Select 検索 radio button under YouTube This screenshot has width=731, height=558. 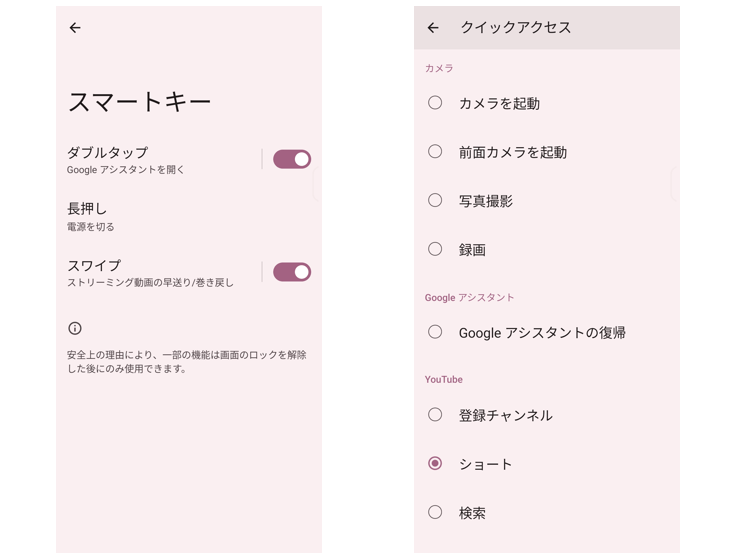[x=435, y=513]
